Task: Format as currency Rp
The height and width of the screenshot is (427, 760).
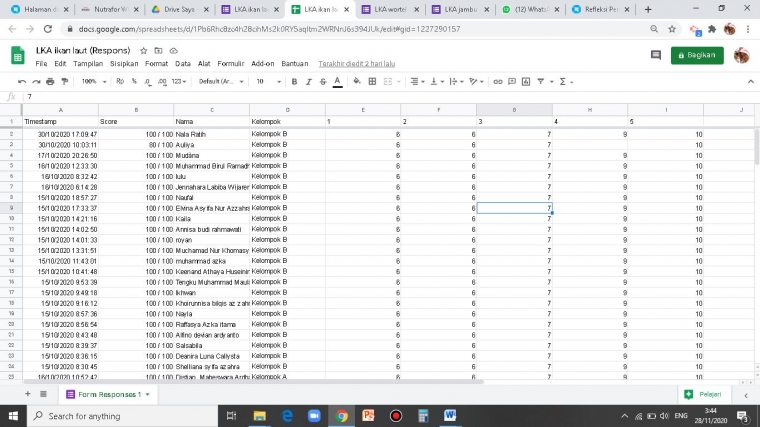Action: pyautogui.click(x=120, y=81)
